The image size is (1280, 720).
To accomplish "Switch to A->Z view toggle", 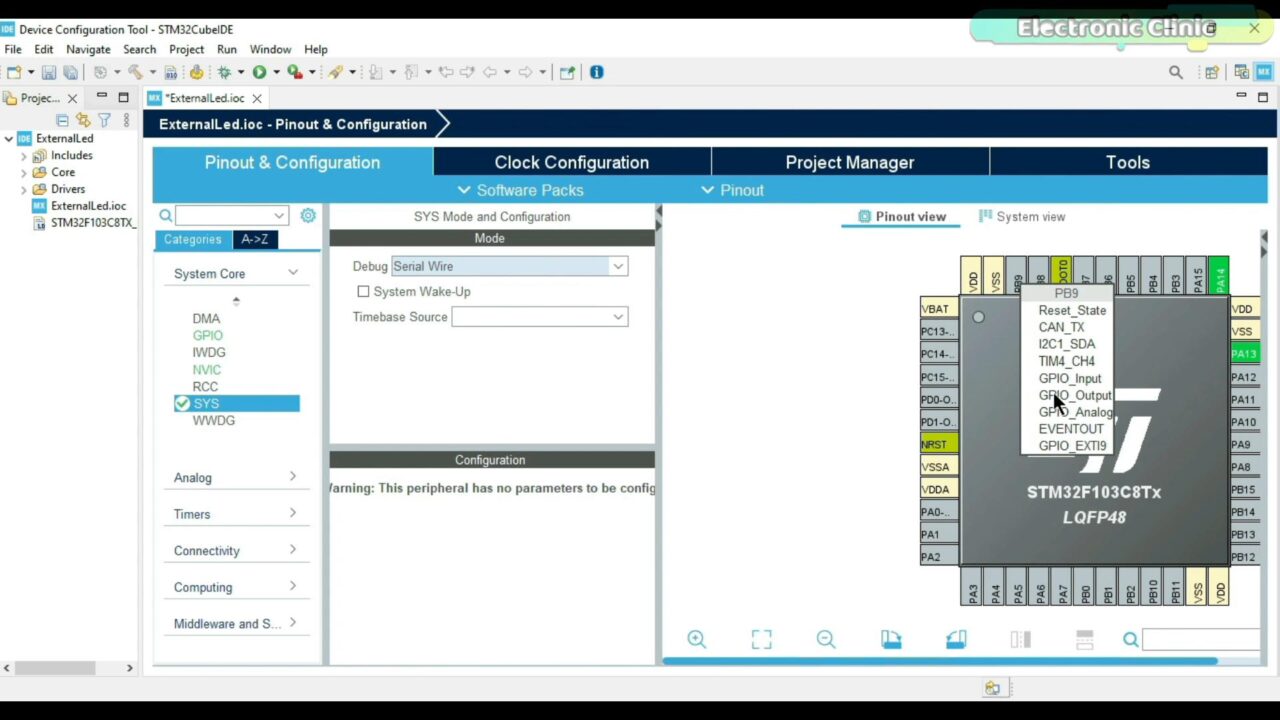I will pos(255,239).
